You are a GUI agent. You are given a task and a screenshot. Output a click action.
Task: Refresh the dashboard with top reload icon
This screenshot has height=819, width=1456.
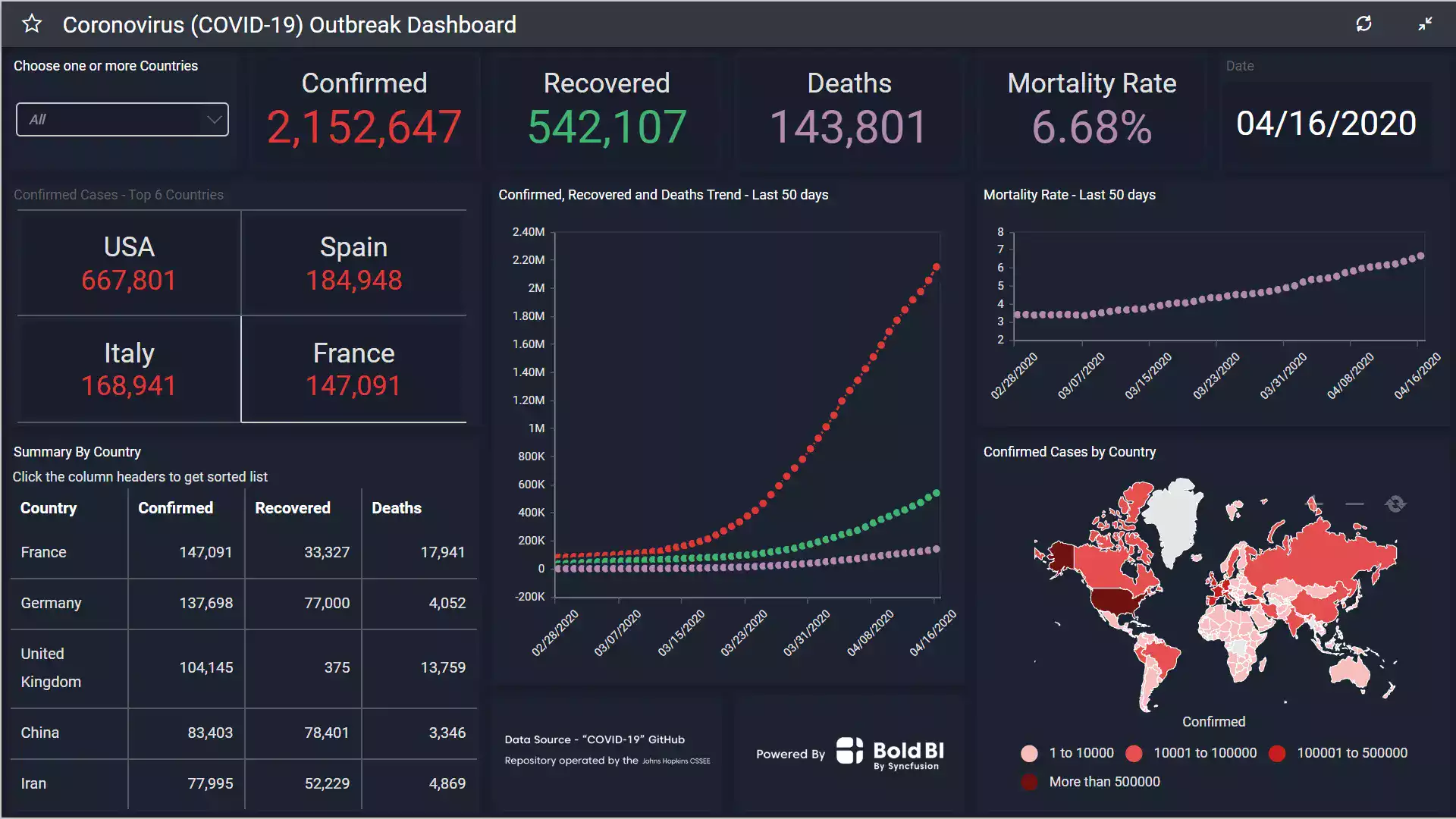1363,24
